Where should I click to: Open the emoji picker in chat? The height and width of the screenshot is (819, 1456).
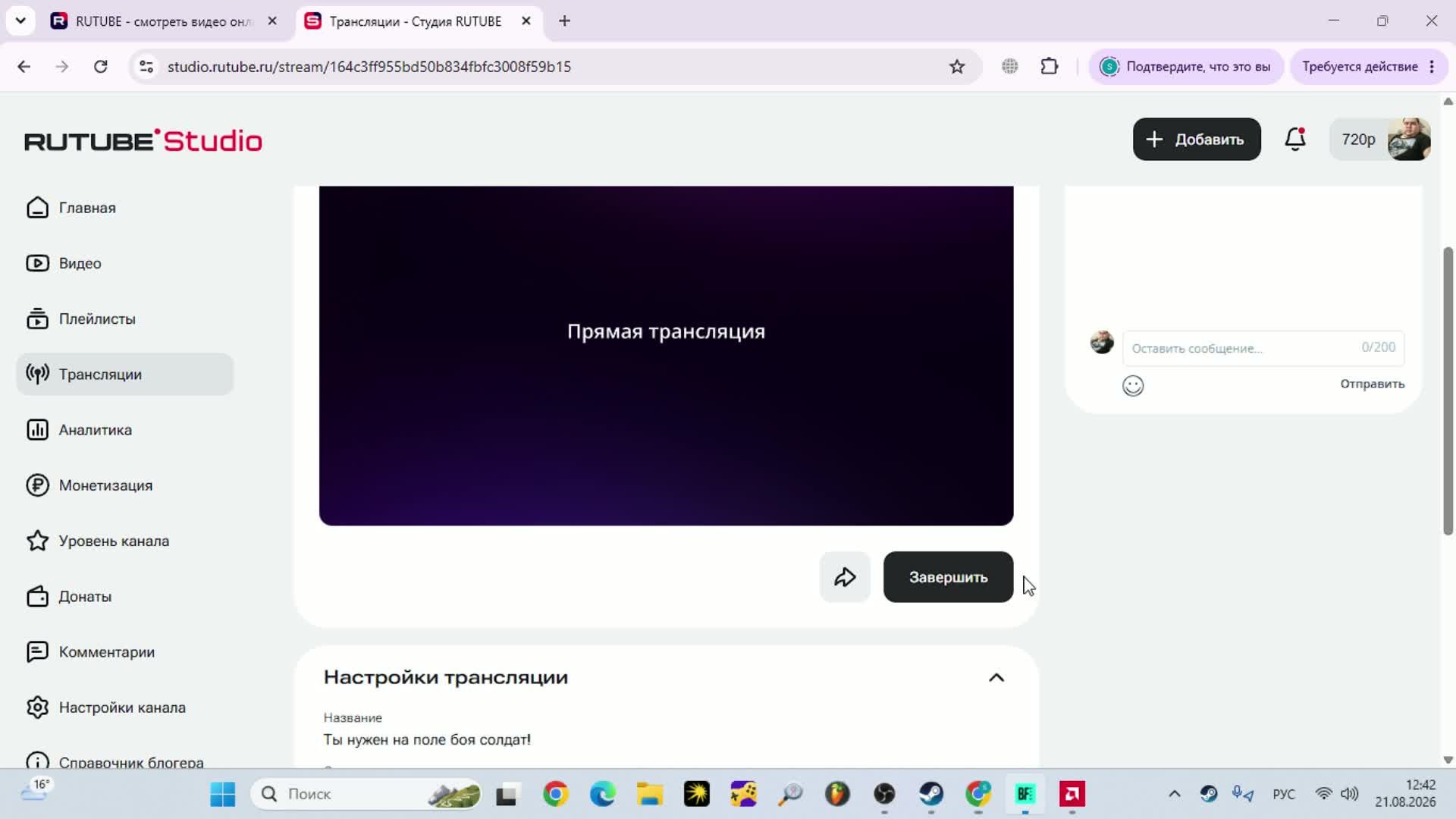(x=1133, y=386)
